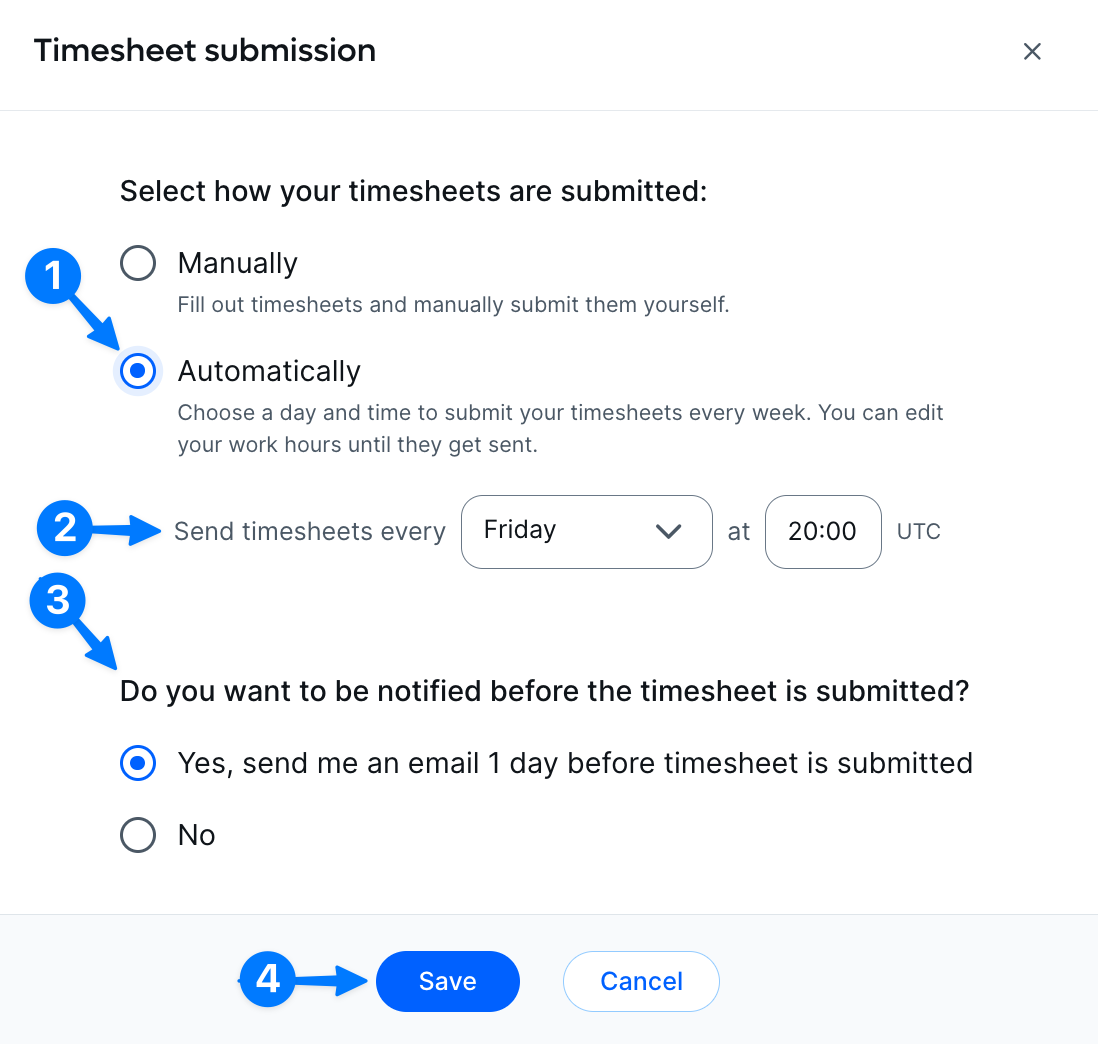This screenshot has height=1044, width=1098.
Task: Select the Manually submission option
Action: (x=138, y=263)
